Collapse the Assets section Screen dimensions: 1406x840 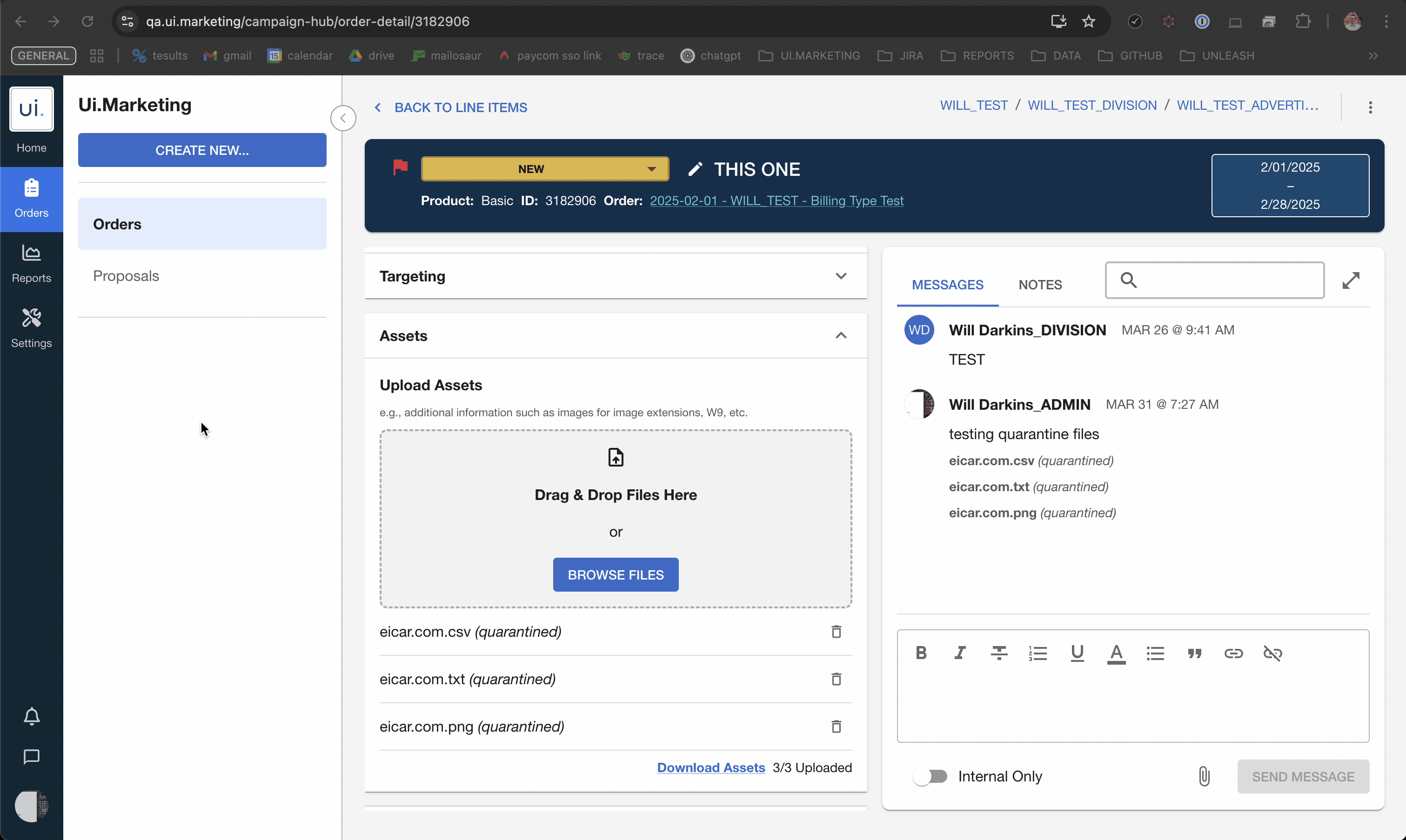(841, 336)
